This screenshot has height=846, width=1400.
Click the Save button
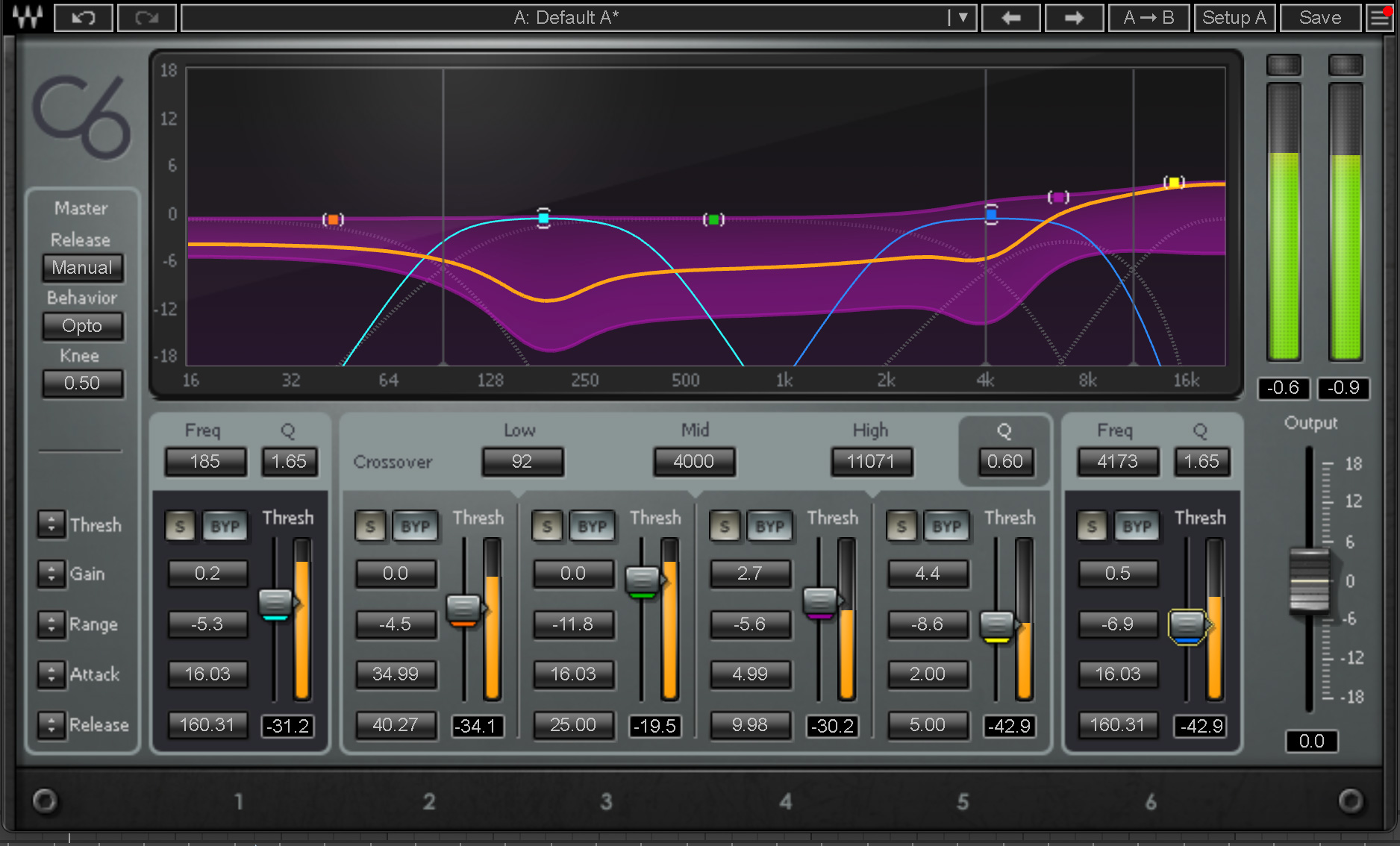[1319, 17]
